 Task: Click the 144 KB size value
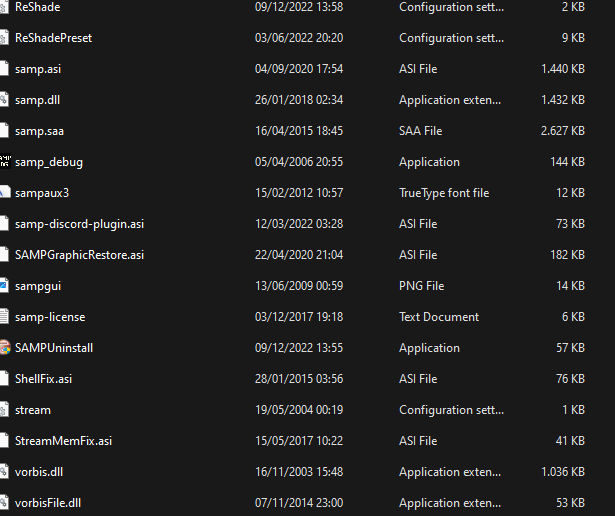click(568, 162)
